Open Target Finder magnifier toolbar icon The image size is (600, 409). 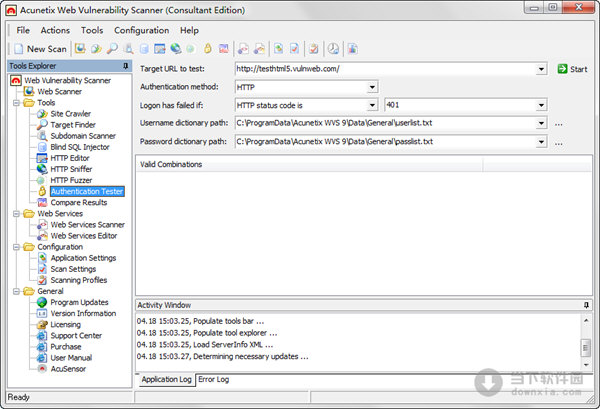[112, 49]
